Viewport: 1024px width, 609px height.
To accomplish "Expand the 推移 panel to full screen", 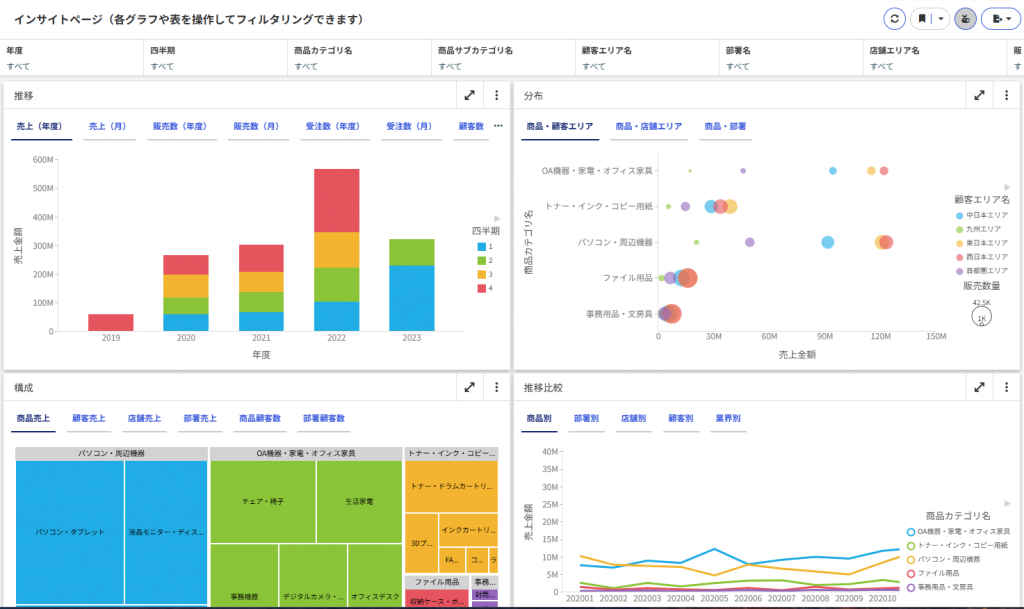I will (x=470, y=95).
